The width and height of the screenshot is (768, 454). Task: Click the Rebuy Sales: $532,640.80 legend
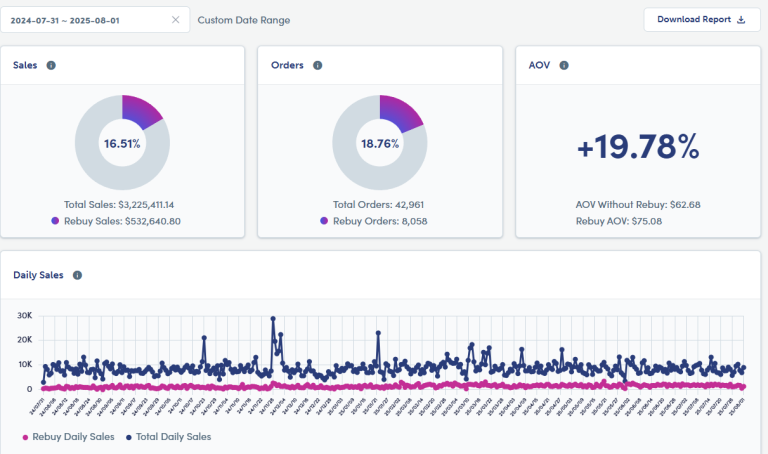[116, 221]
